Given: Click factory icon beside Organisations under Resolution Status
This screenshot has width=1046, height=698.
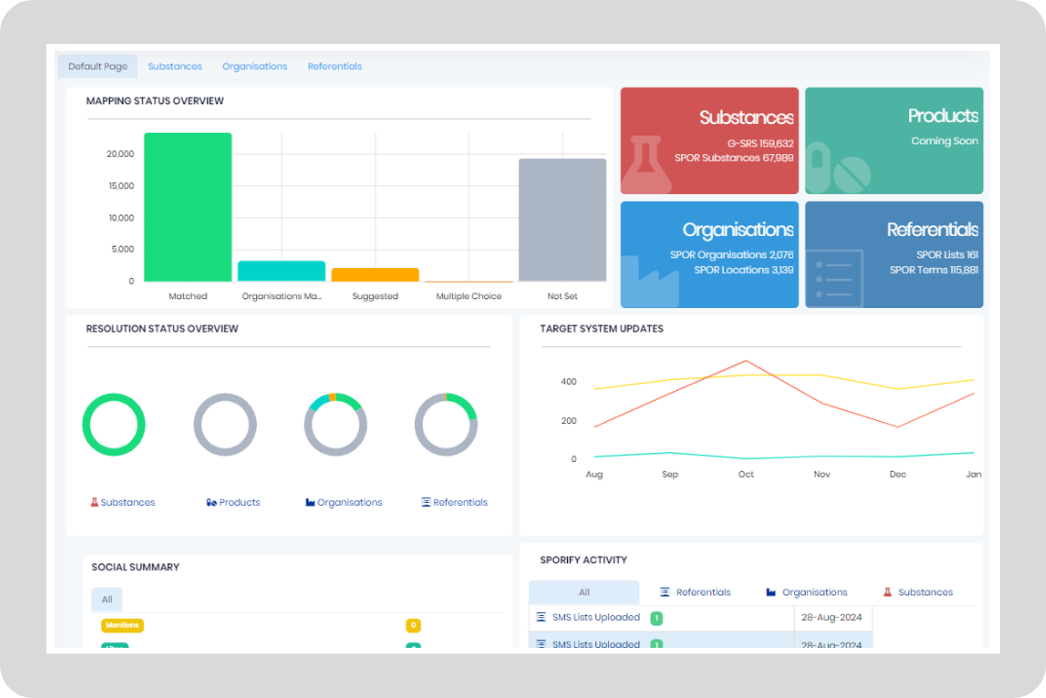Looking at the screenshot, I should (310, 502).
